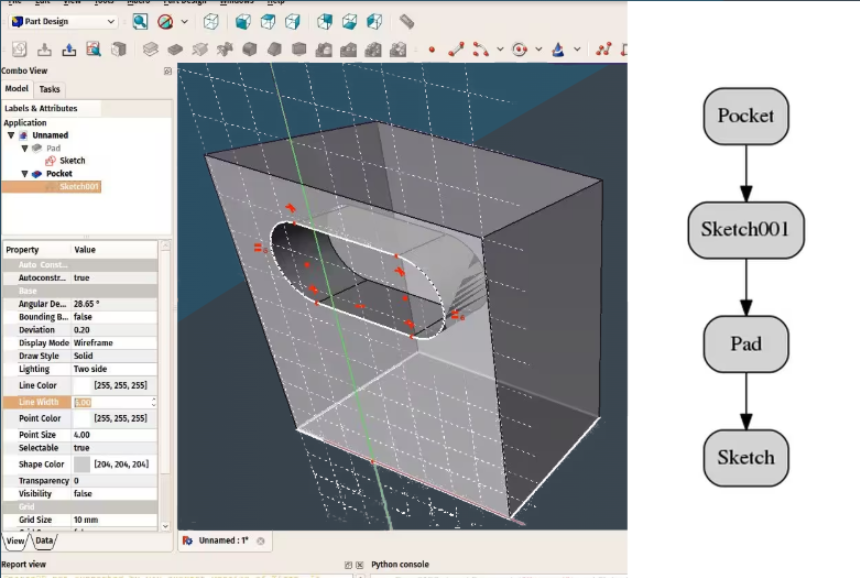Viewport: 860px width, 578px height.
Task: Click the Line Width spinner arrows
Action: (x=154, y=402)
